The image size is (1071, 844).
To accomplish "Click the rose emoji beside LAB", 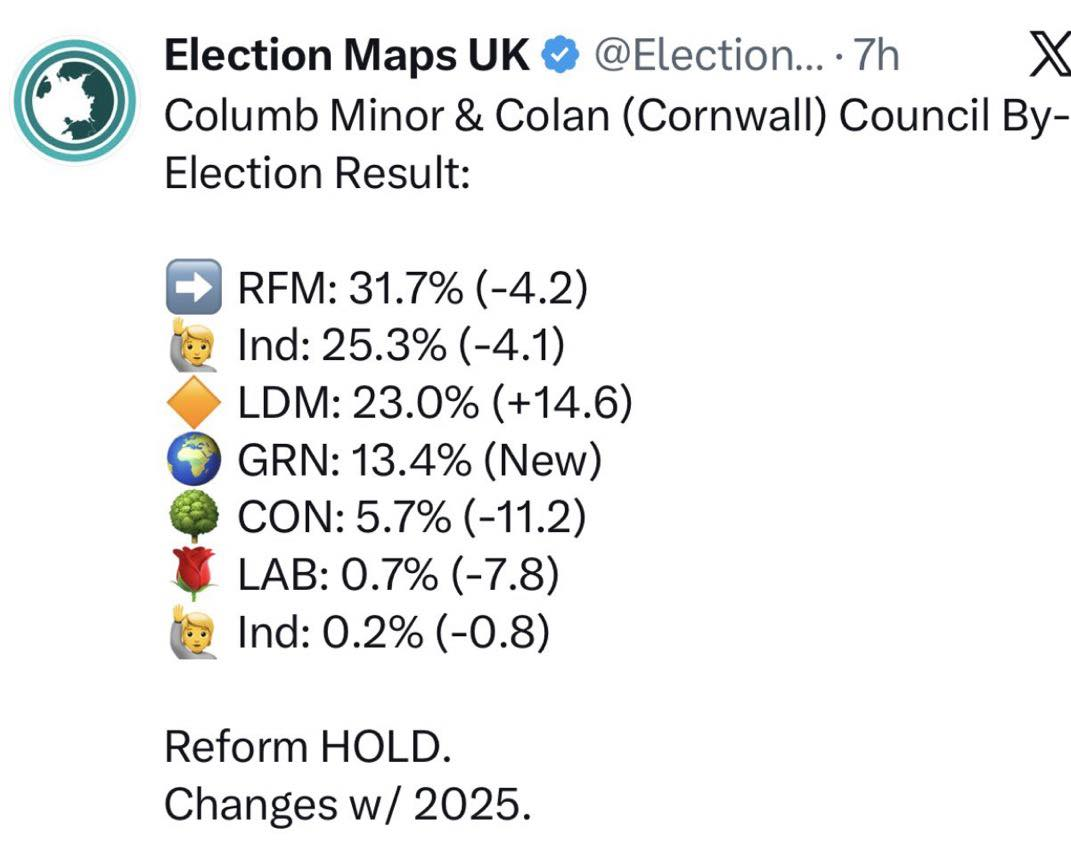I will click(x=189, y=575).
